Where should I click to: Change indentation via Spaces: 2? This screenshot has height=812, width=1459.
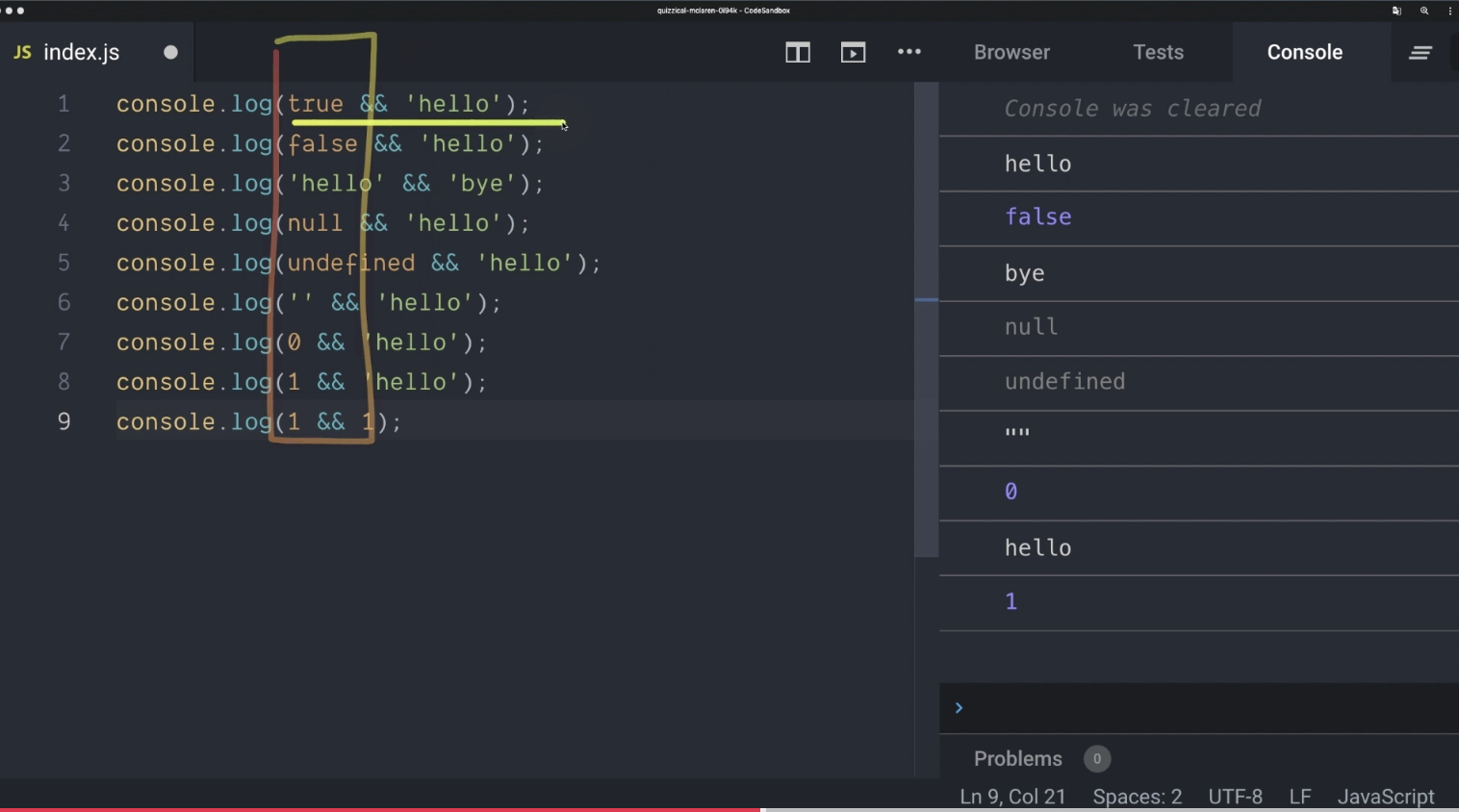pos(1137,797)
